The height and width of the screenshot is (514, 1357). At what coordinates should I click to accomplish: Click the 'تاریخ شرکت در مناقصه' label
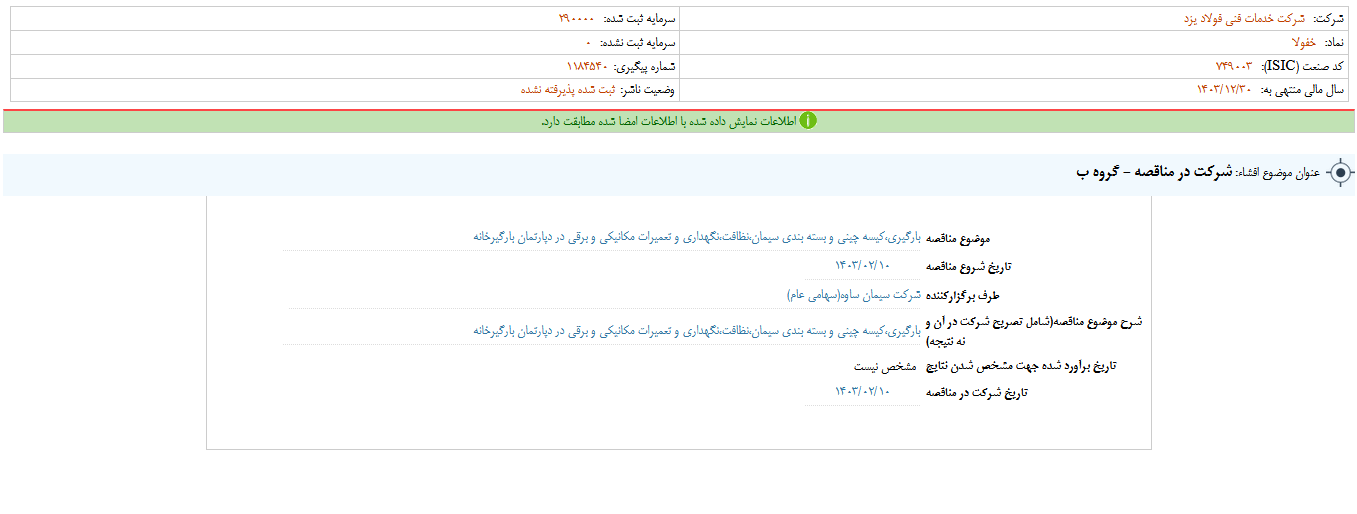(976, 393)
